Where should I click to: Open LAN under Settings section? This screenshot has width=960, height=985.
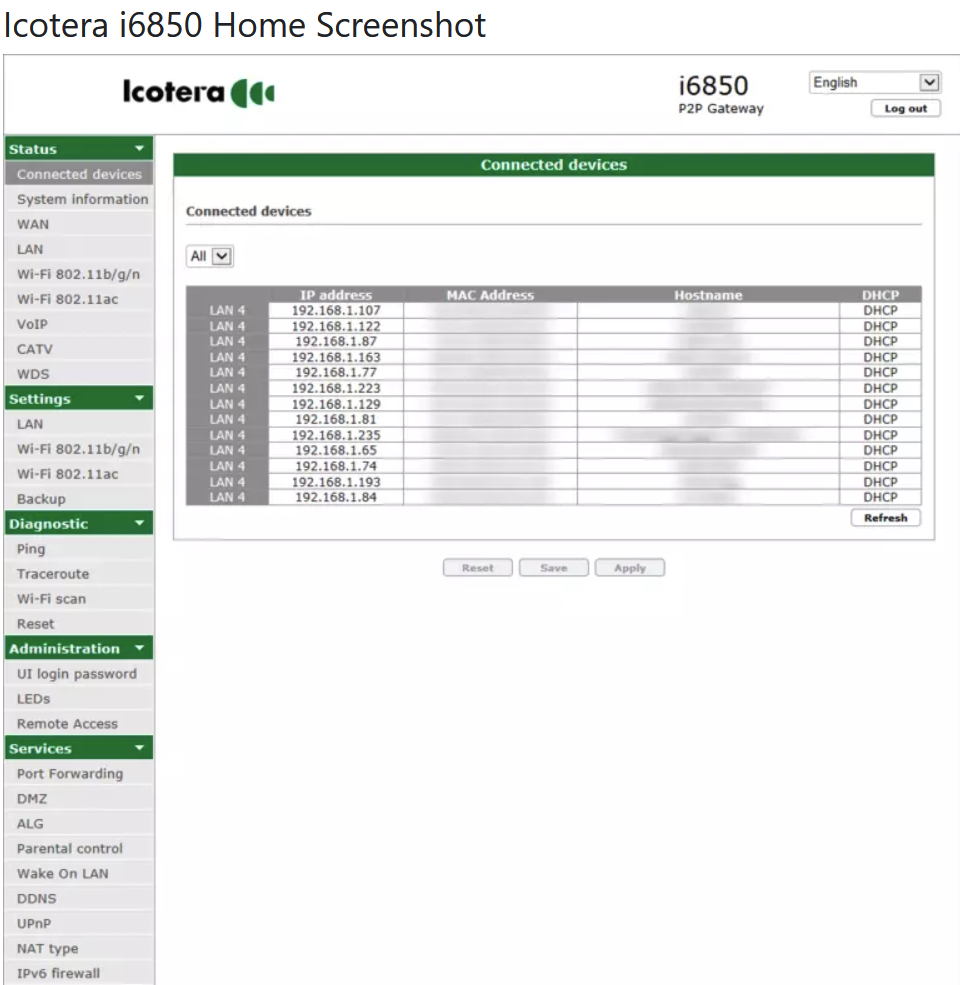(79, 424)
